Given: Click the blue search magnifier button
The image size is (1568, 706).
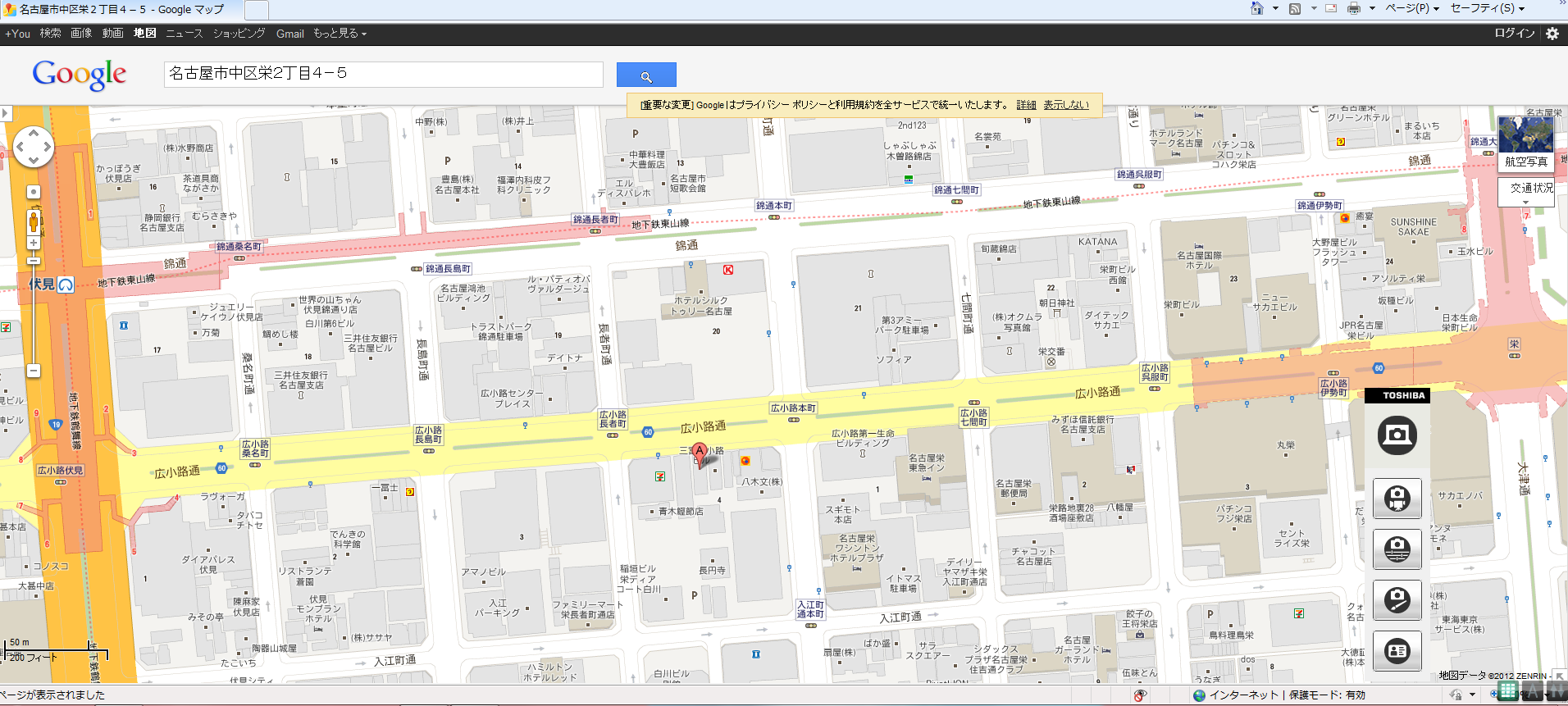Looking at the screenshot, I should coord(646,75).
